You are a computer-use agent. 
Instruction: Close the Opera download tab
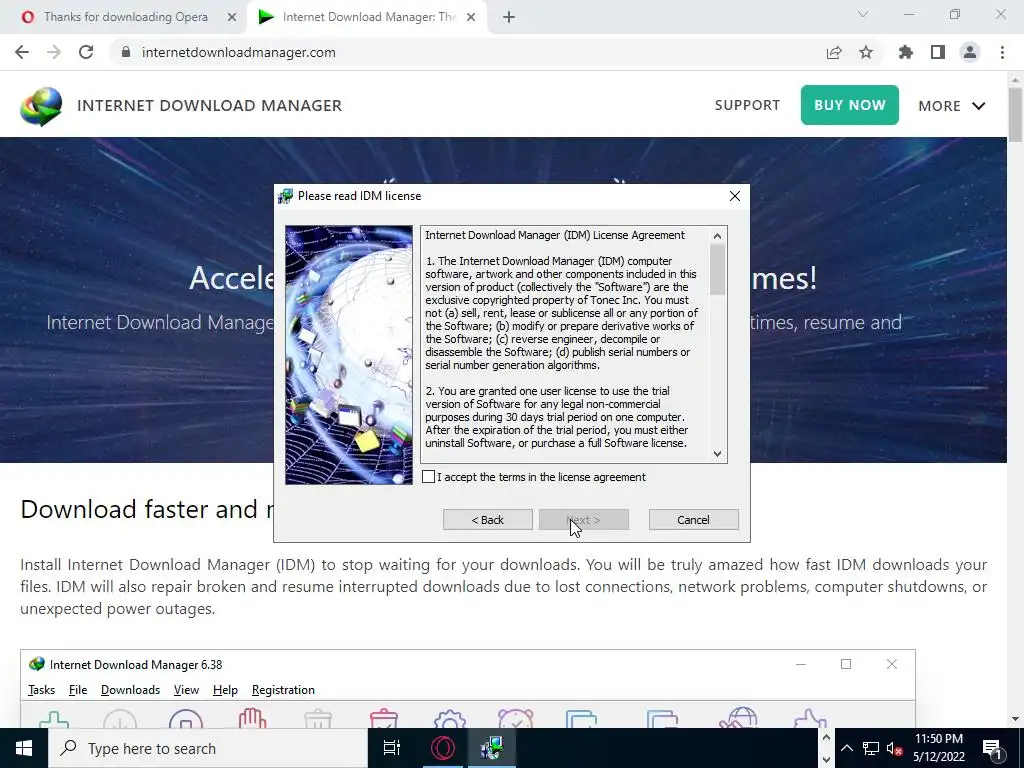(232, 18)
